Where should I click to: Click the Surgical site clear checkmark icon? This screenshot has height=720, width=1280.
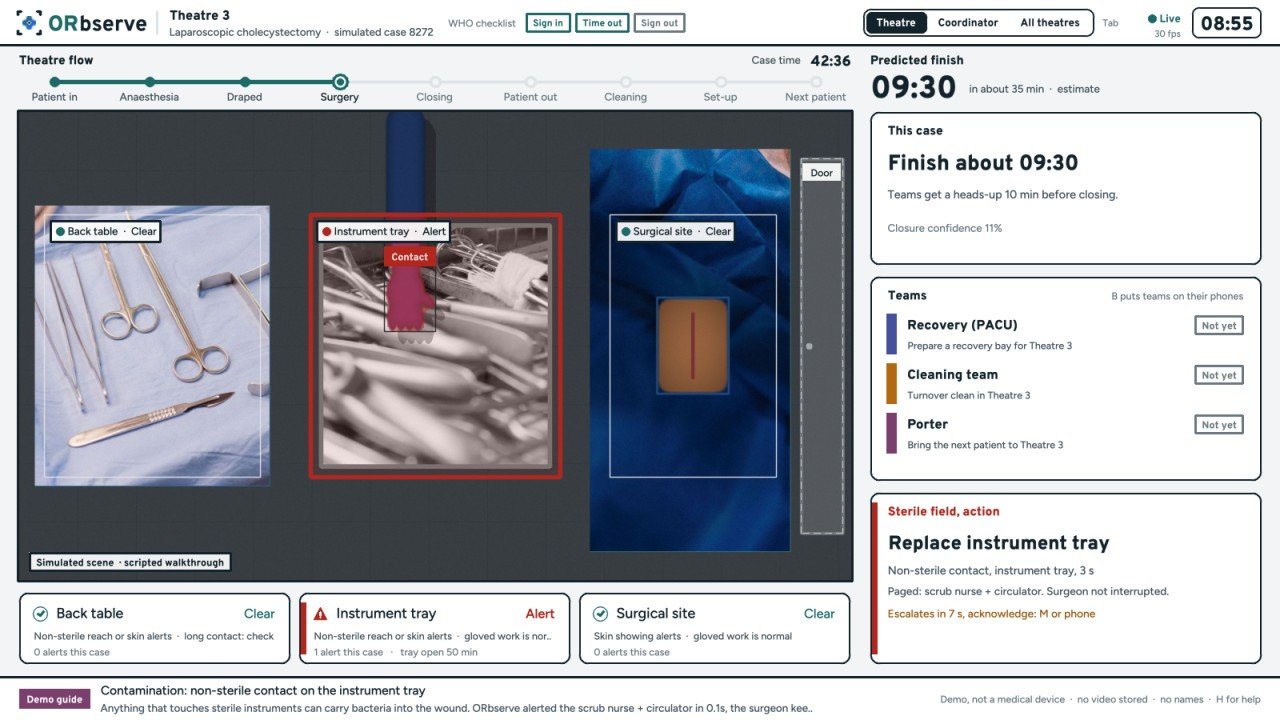tap(601, 614)
